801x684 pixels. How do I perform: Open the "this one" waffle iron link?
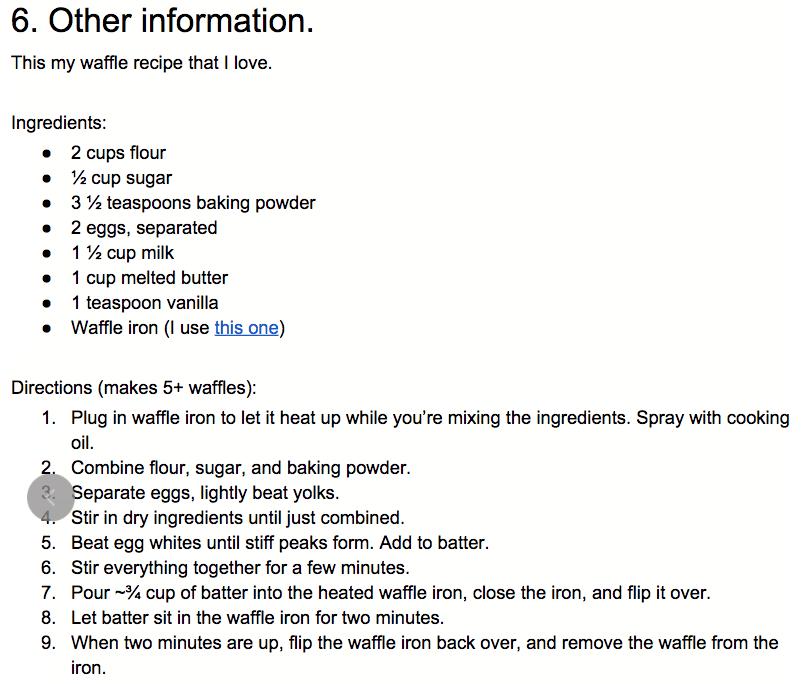pos(246,328)
